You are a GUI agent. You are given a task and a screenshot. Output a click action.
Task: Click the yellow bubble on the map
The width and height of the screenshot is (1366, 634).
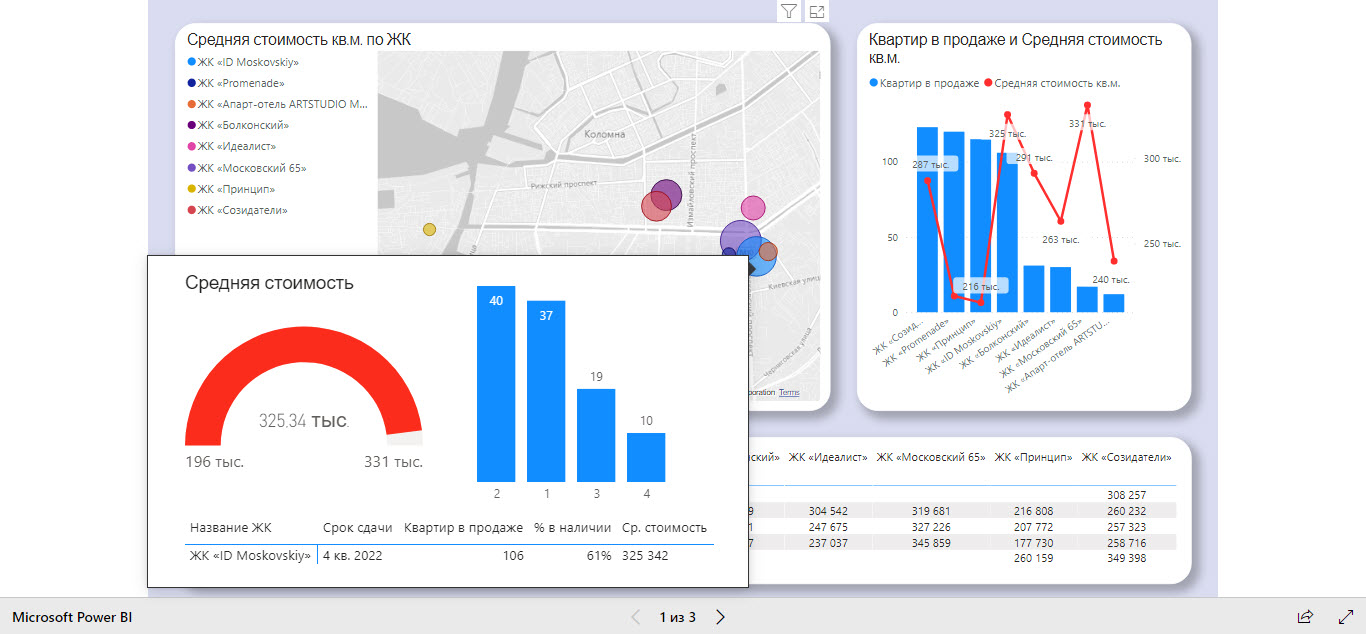point(430,229)
